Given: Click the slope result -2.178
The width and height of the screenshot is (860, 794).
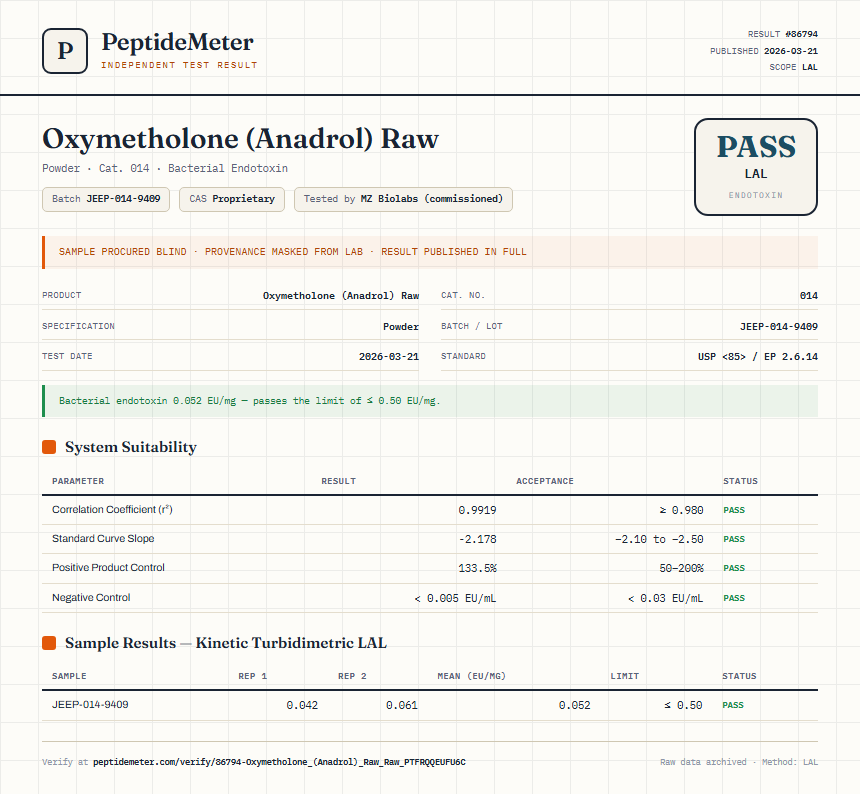Looking at the screenshot, I should (x=477, y=539).
